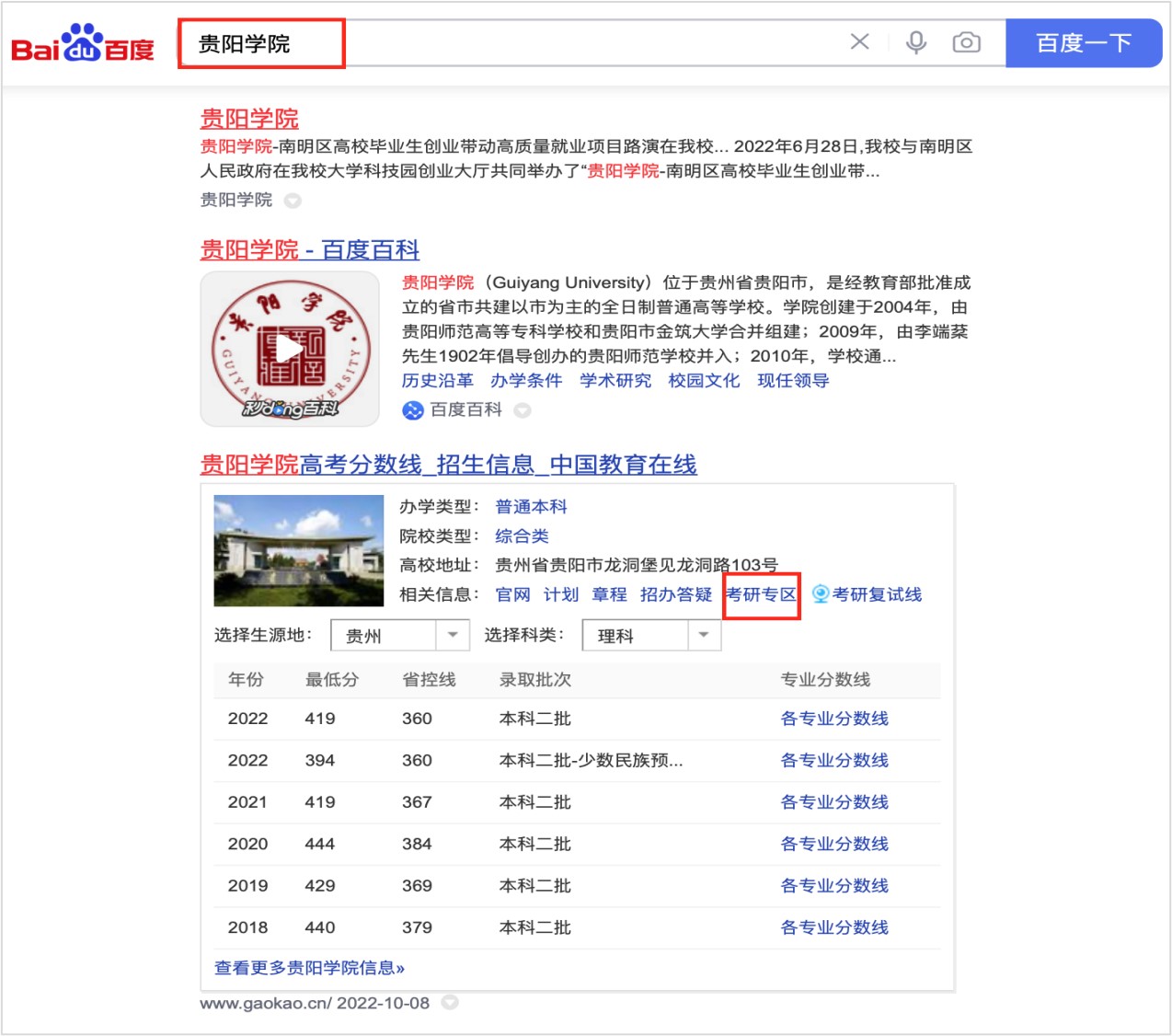
Task: Open the 历史沿革 sublink
Action: click(x=438, y=381)
